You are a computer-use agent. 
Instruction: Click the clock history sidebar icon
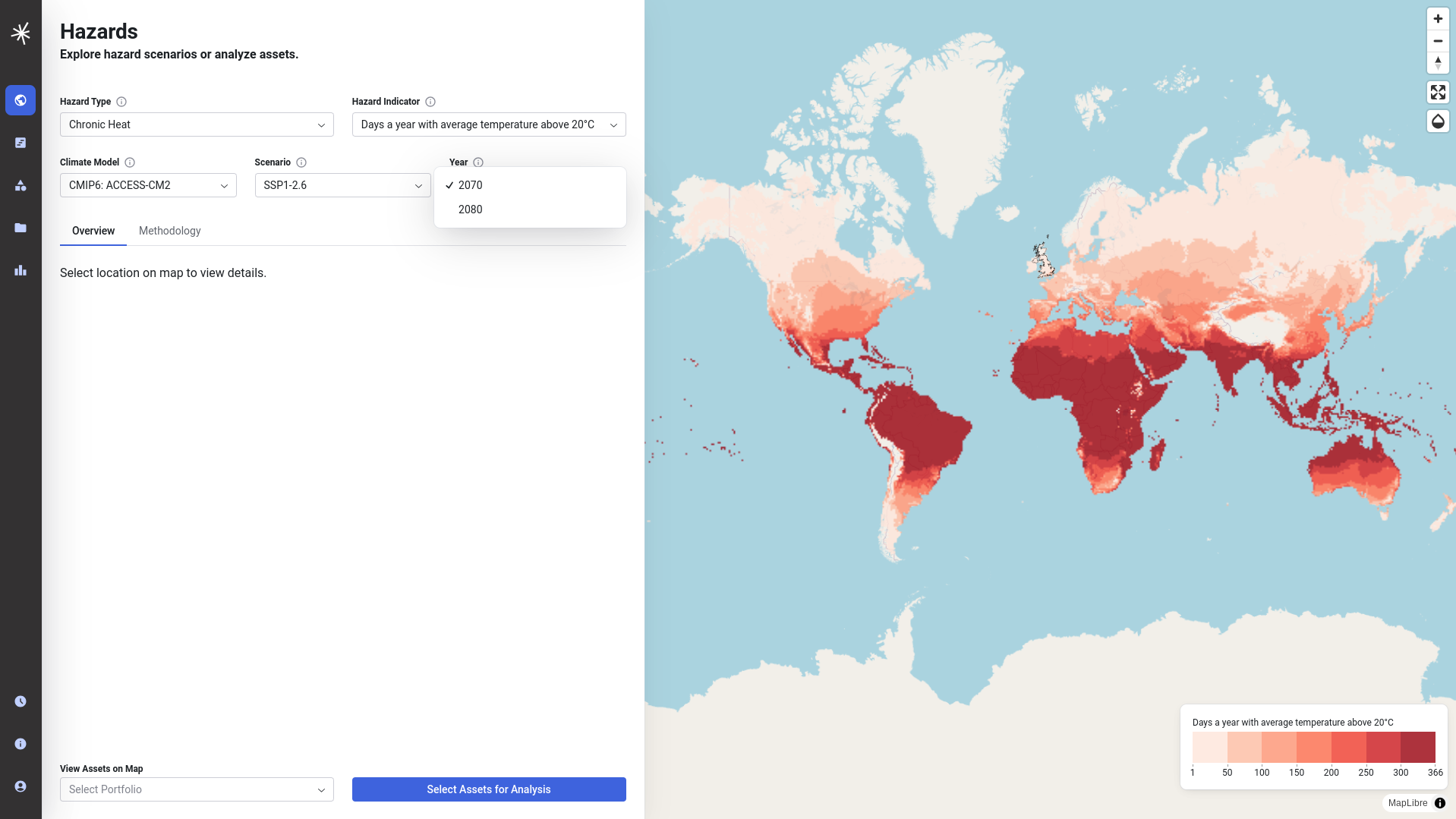20,701
